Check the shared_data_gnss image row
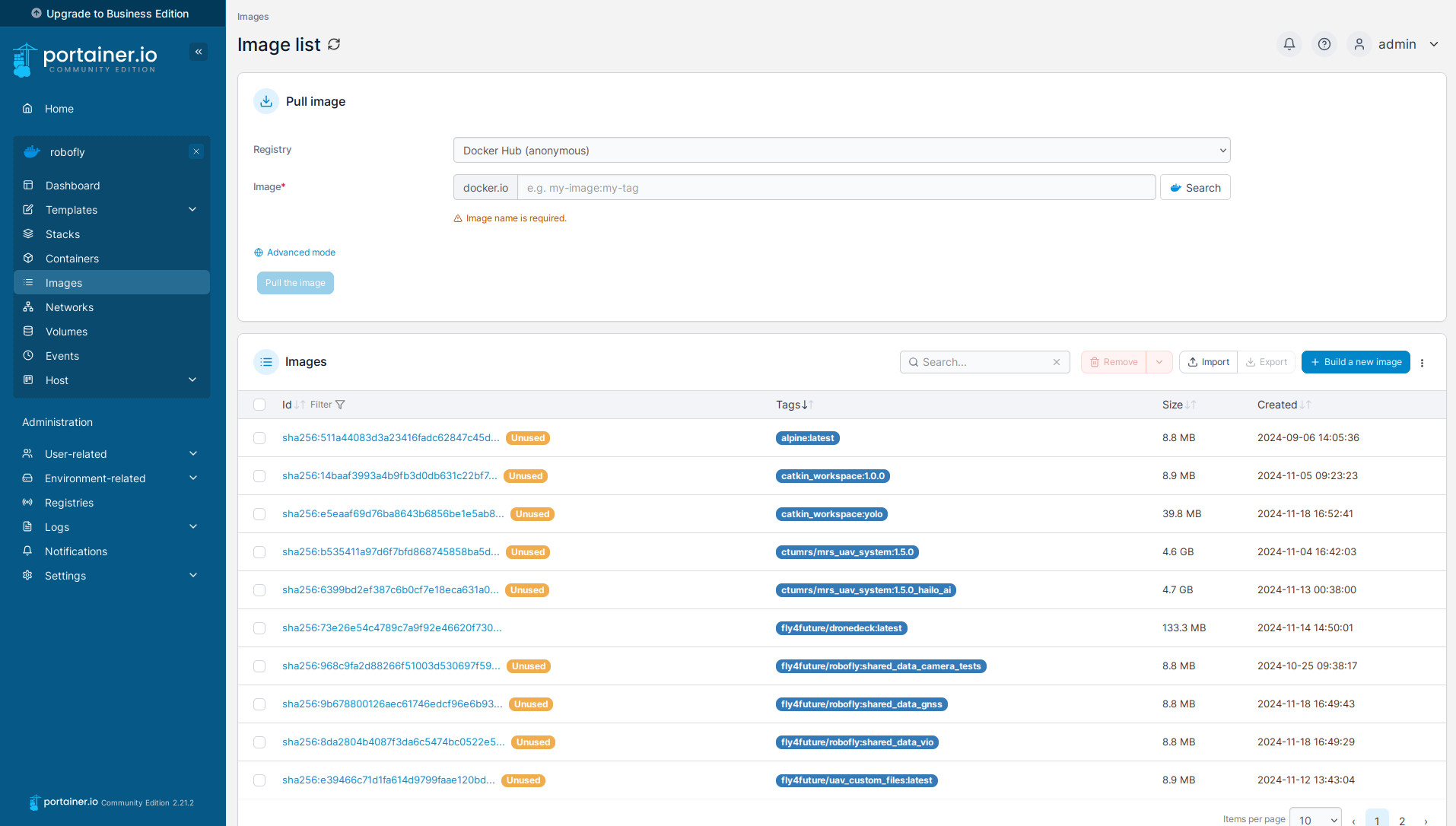 (x=259, y=704)
